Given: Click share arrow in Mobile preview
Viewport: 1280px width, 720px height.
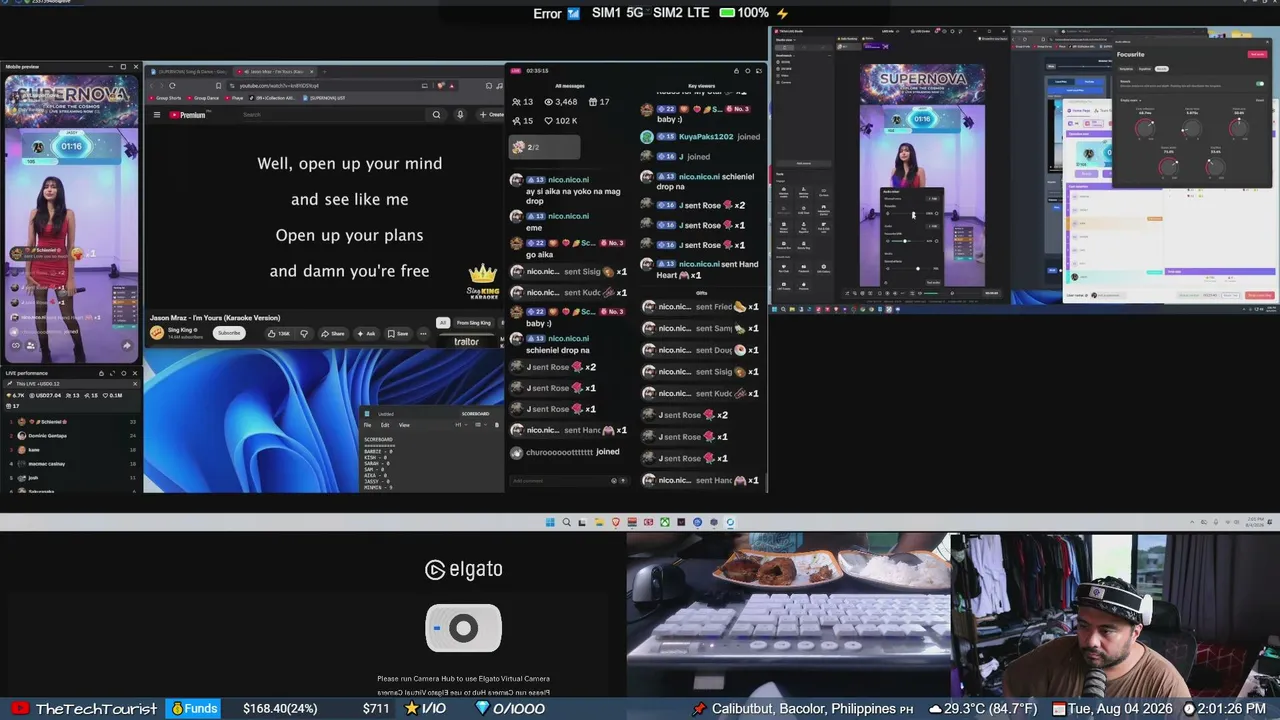Looking at the screenshot, I should tap(127, 346).
